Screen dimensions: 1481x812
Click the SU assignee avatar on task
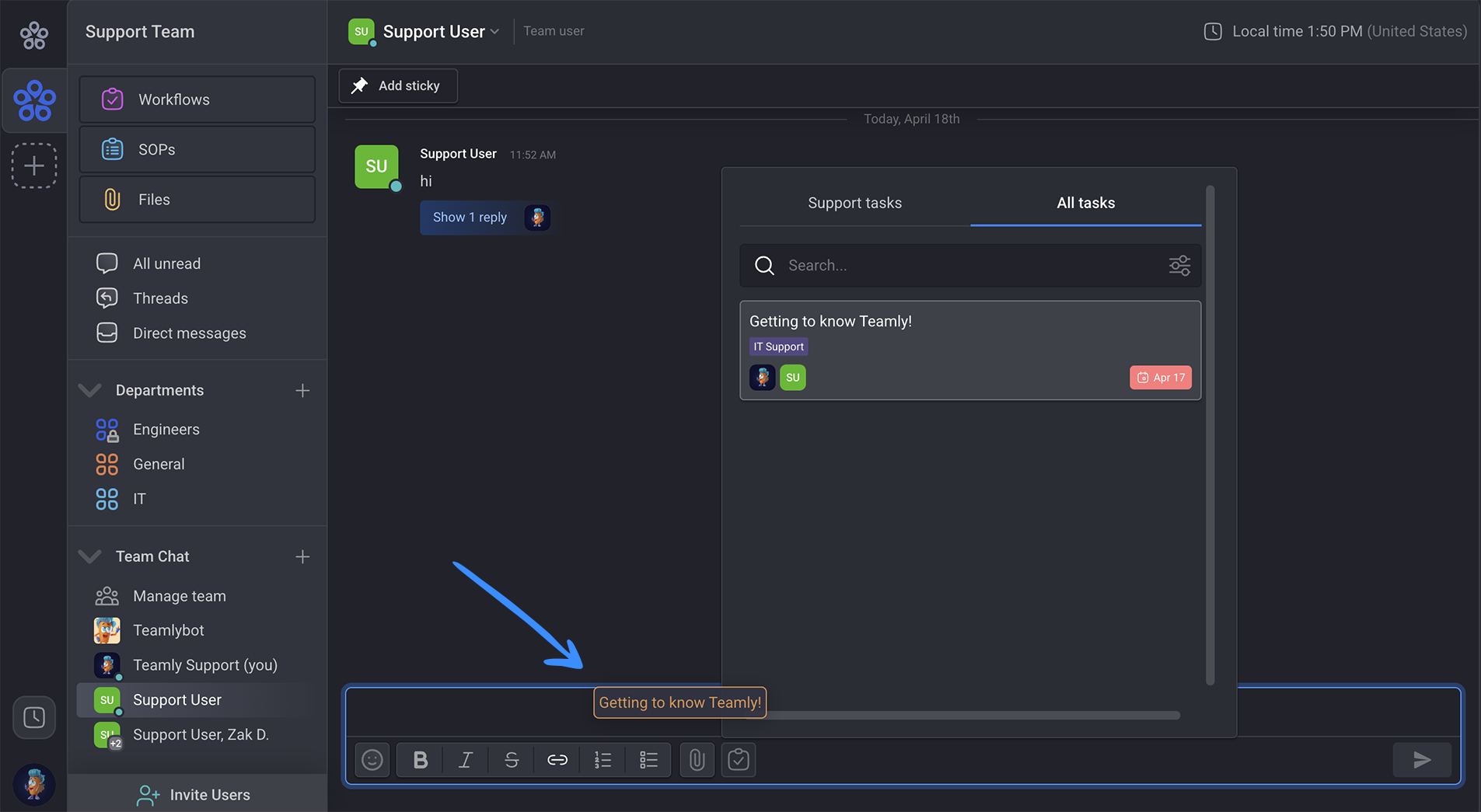(x=793, y=378)
